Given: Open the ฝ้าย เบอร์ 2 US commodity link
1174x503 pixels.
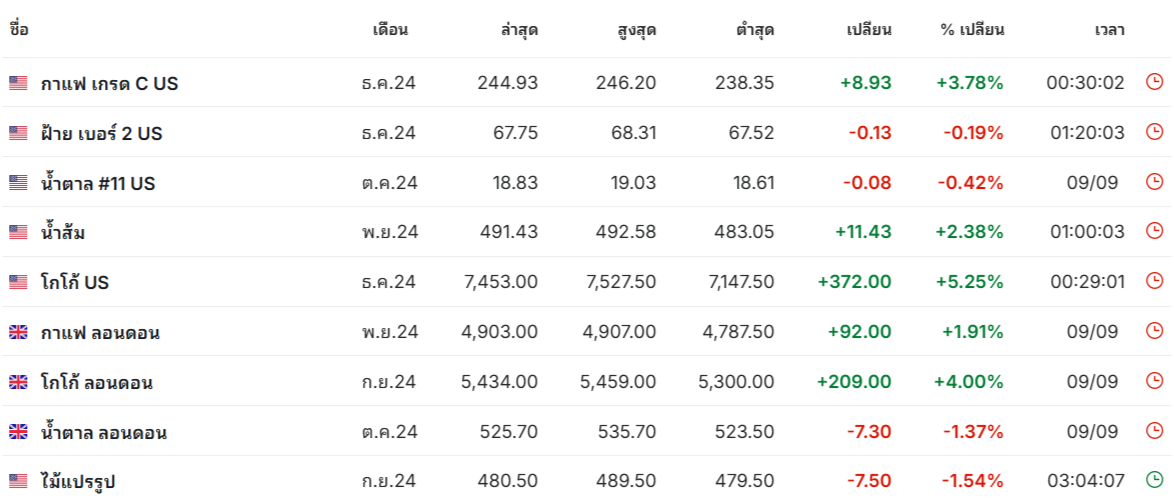Looking at the screenshot, I should 101,133.
